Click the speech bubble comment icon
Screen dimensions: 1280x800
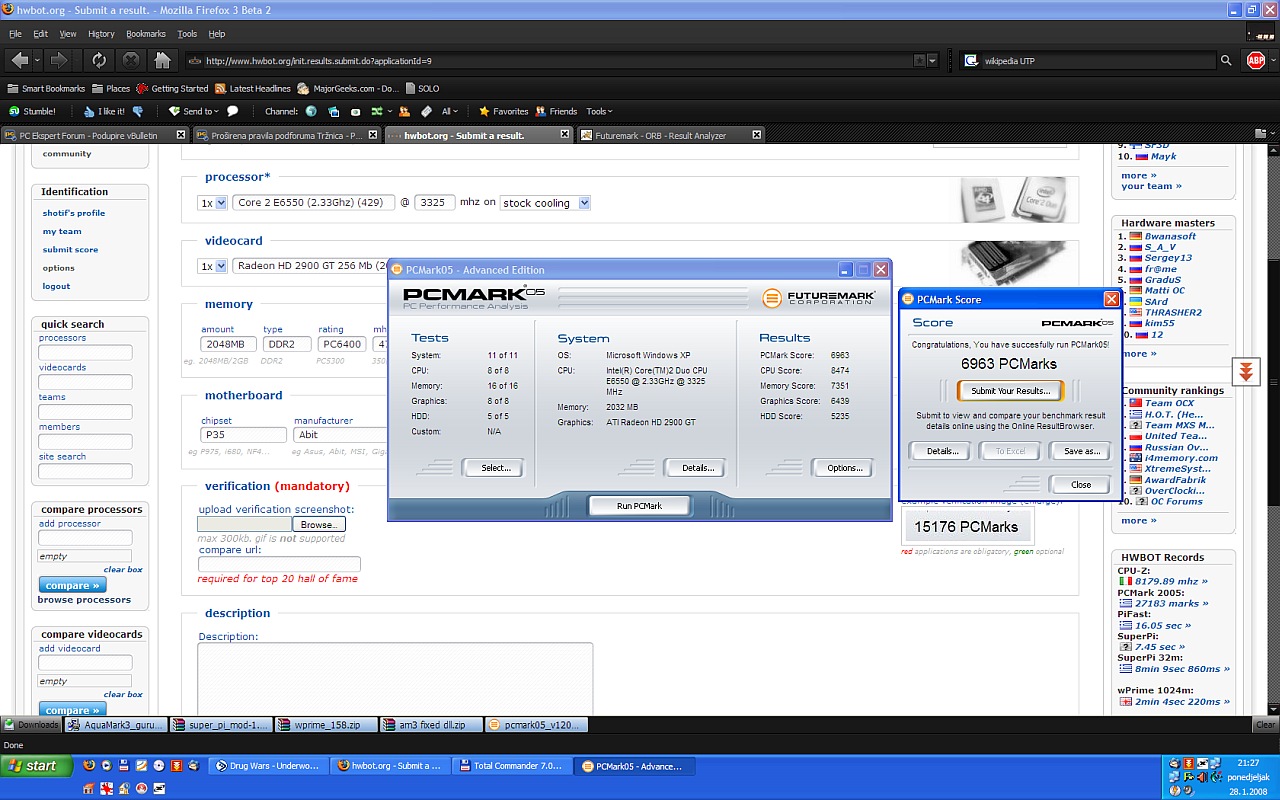click(x=233, y=111)
